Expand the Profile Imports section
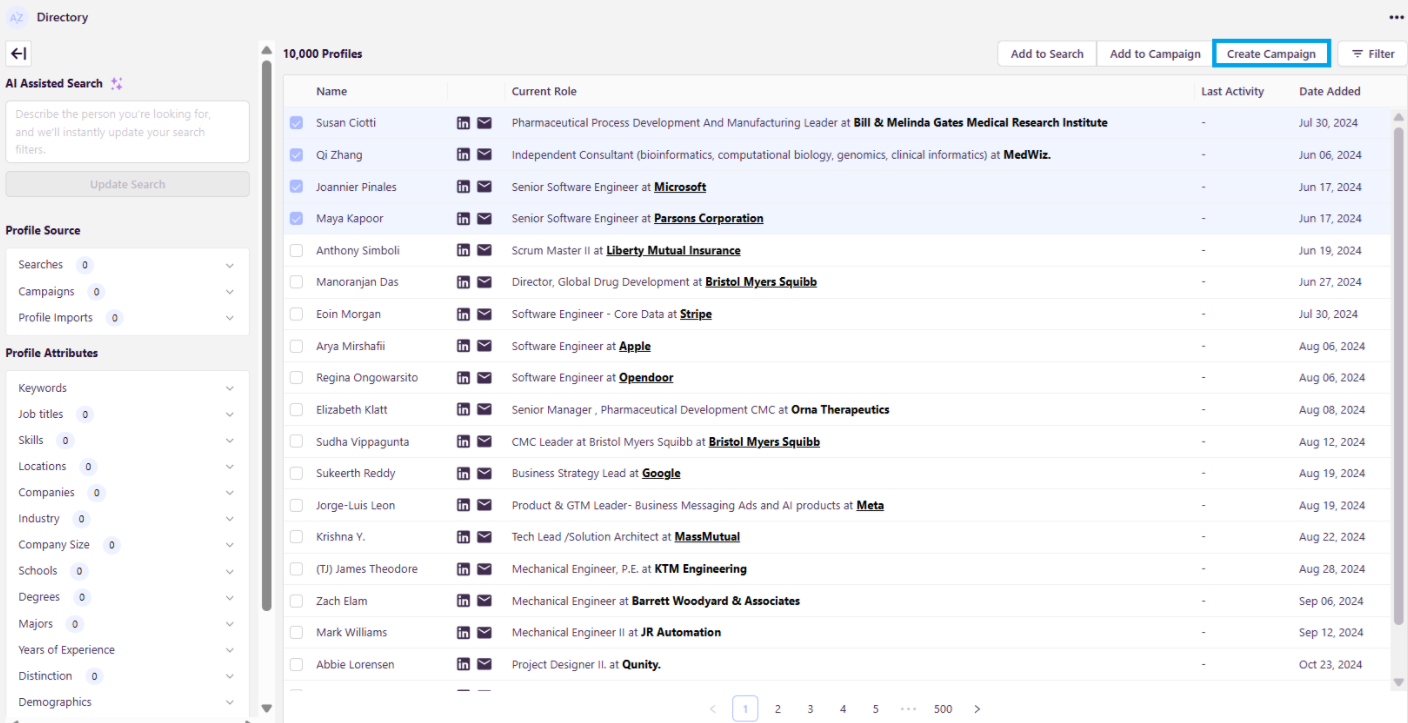 [127, 318]
